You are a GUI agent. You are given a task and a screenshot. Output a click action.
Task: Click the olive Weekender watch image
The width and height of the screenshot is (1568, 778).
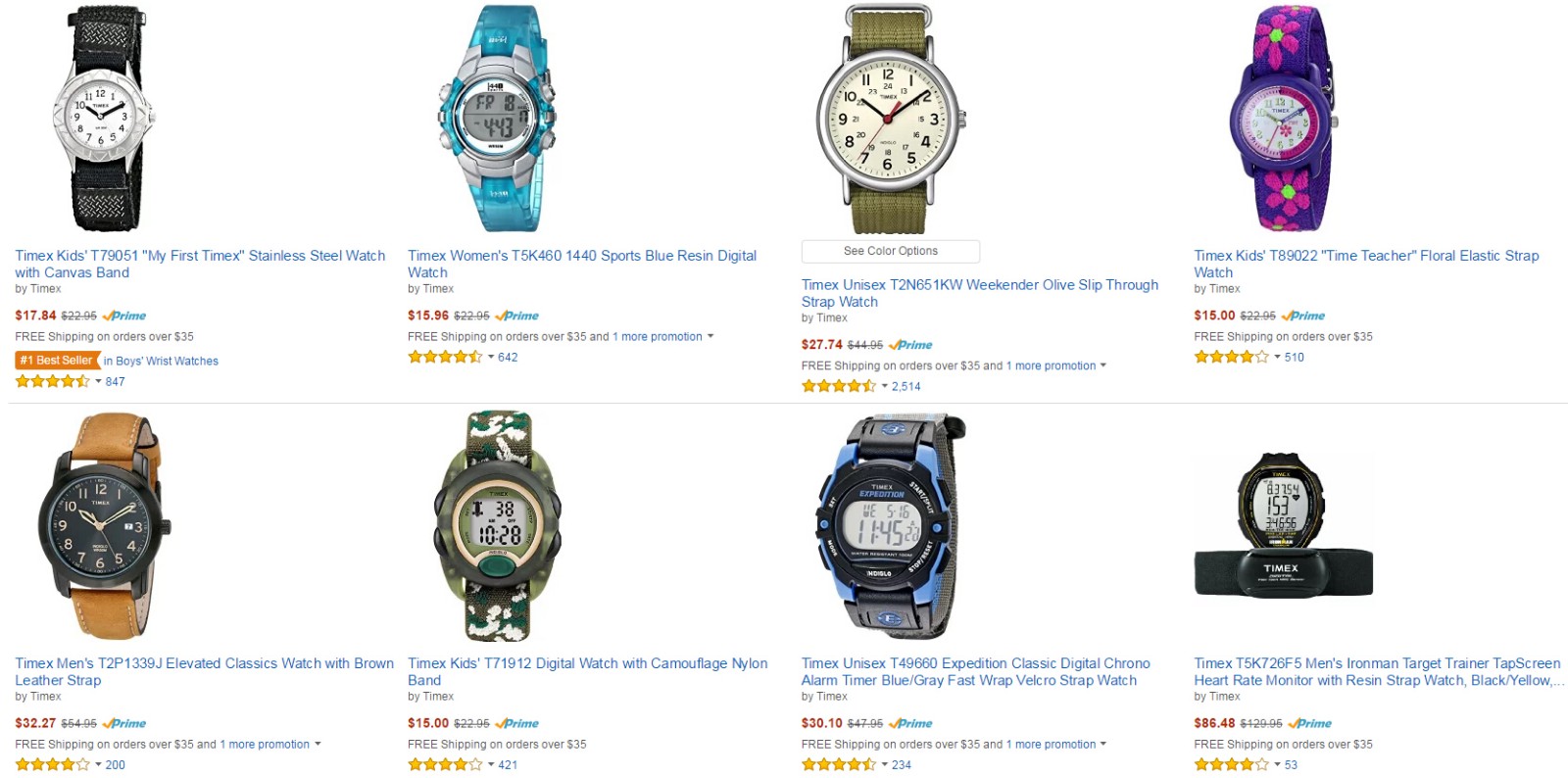(891, 119)
